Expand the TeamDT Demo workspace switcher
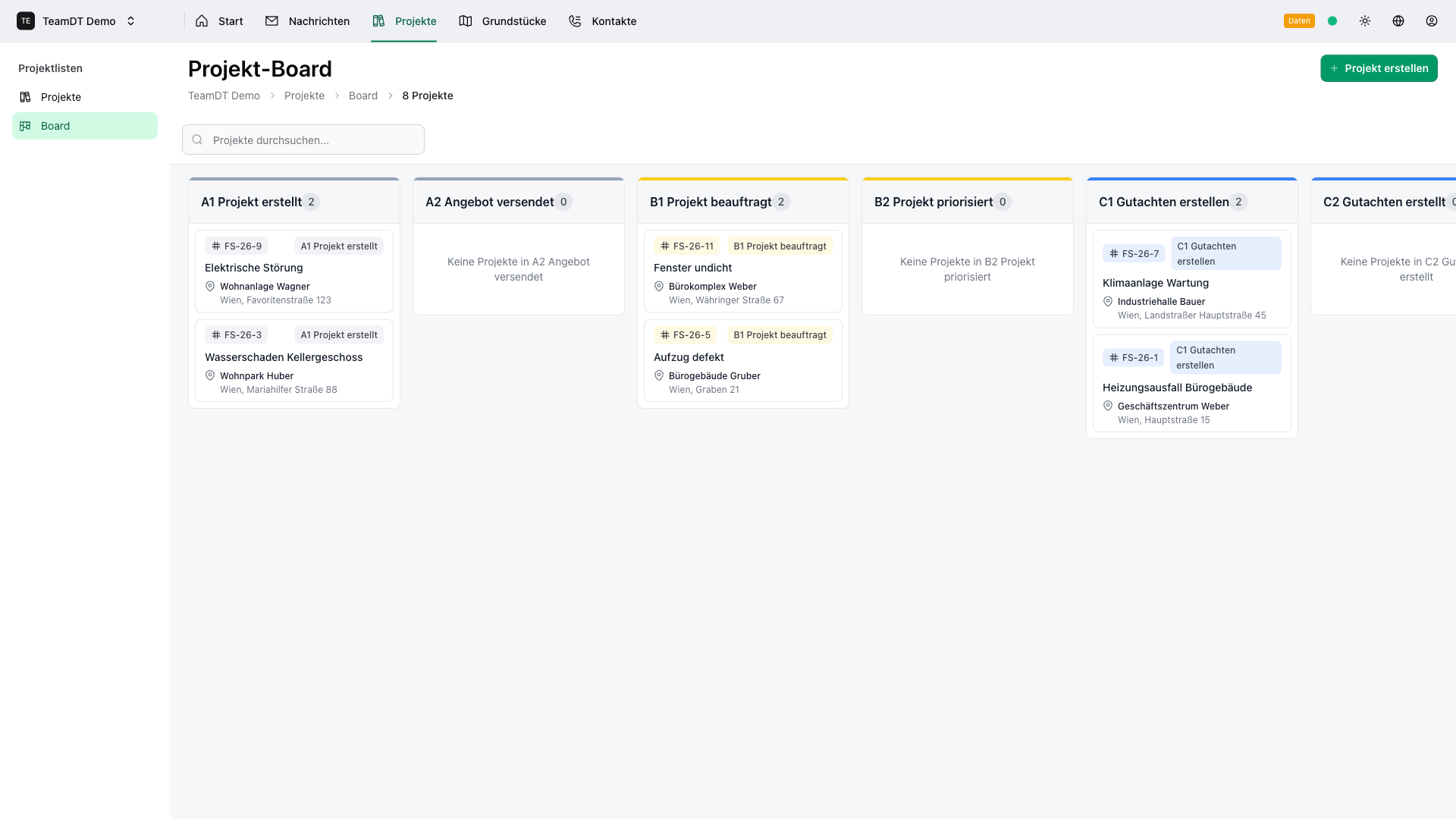1456x819 pixels. [130, 20]
